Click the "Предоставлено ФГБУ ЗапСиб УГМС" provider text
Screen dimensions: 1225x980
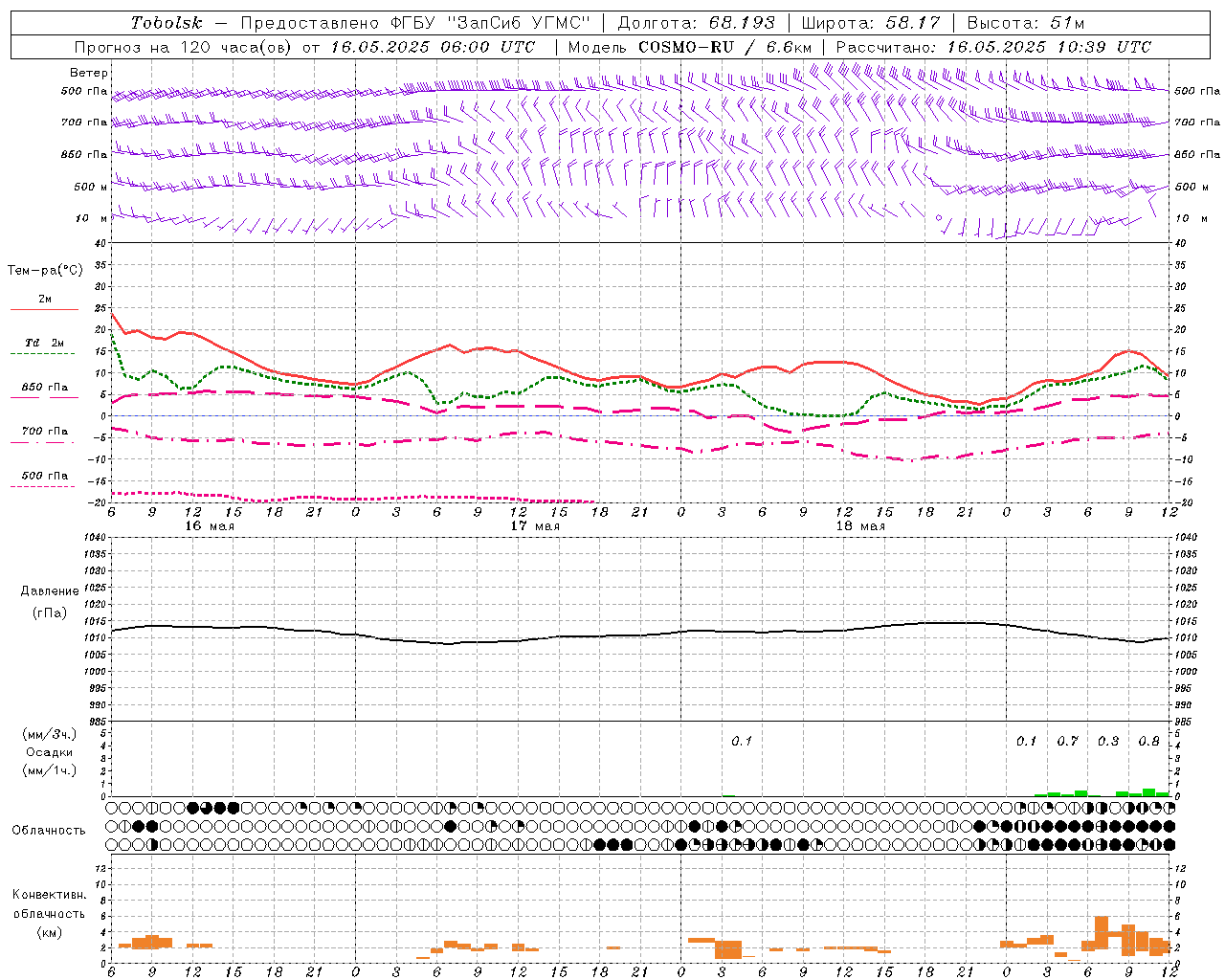point(416,23)
